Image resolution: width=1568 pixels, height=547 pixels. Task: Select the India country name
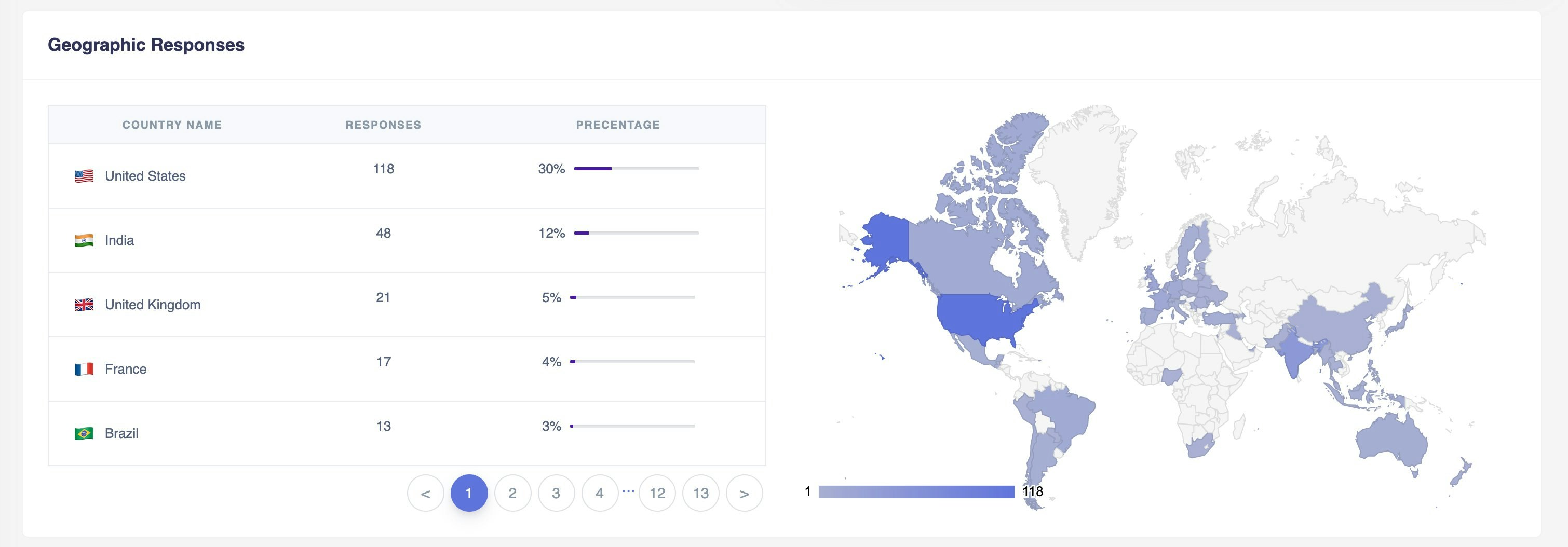click(119, 240)
